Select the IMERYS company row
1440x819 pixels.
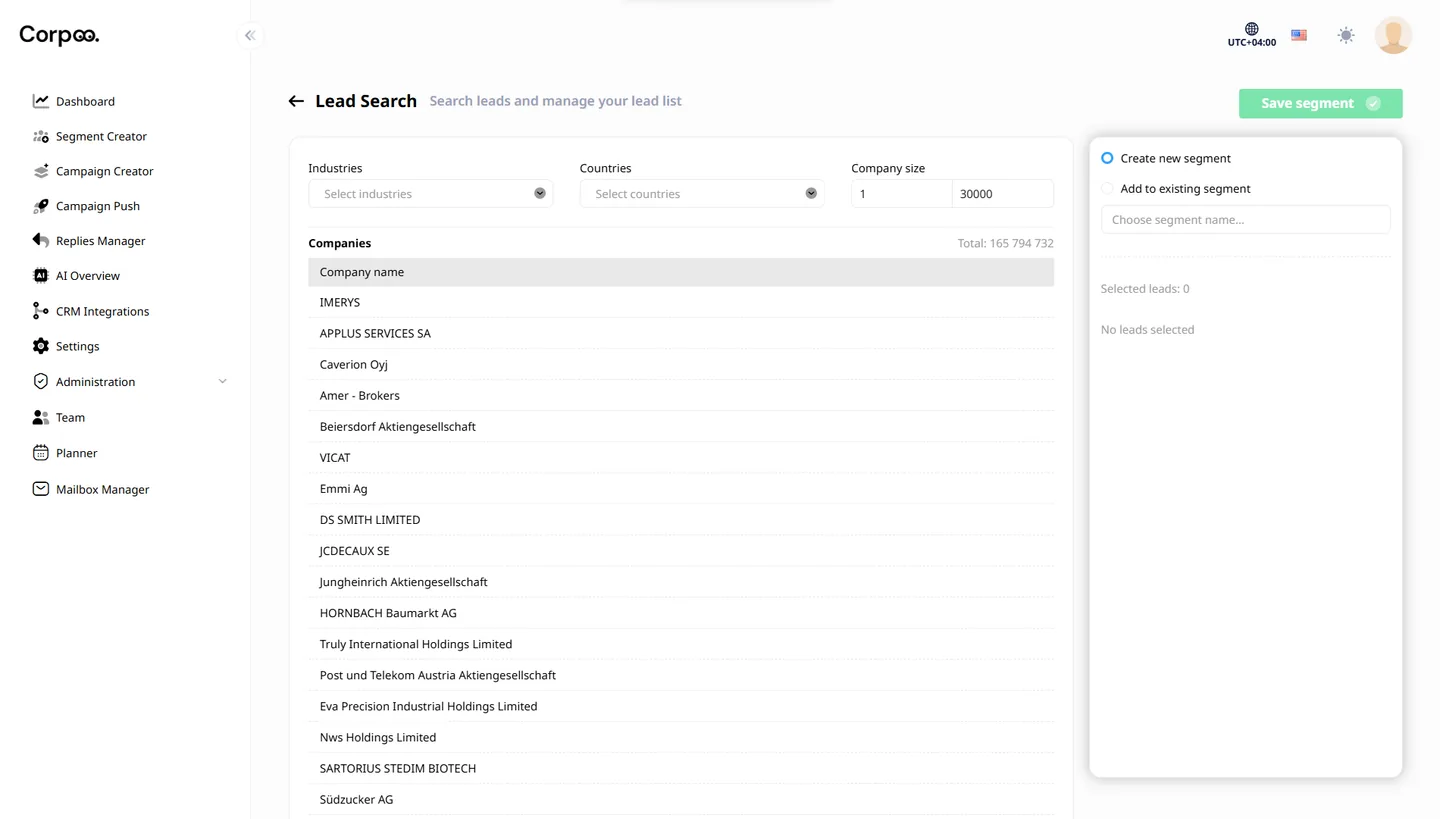click(x=681, y=302)
